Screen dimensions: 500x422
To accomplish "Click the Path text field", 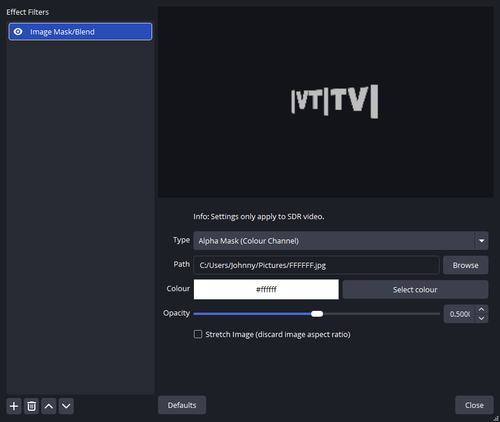I will (x=316, y=265).
